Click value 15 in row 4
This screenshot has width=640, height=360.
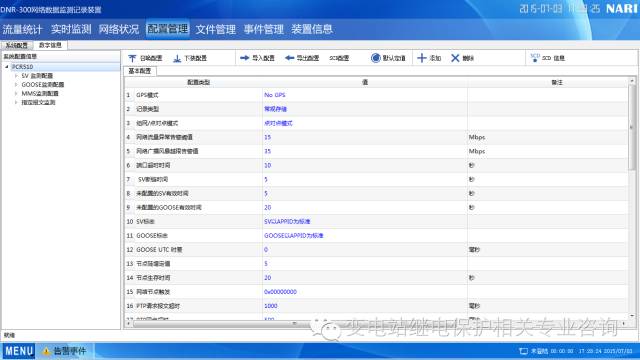coord(267,137)
